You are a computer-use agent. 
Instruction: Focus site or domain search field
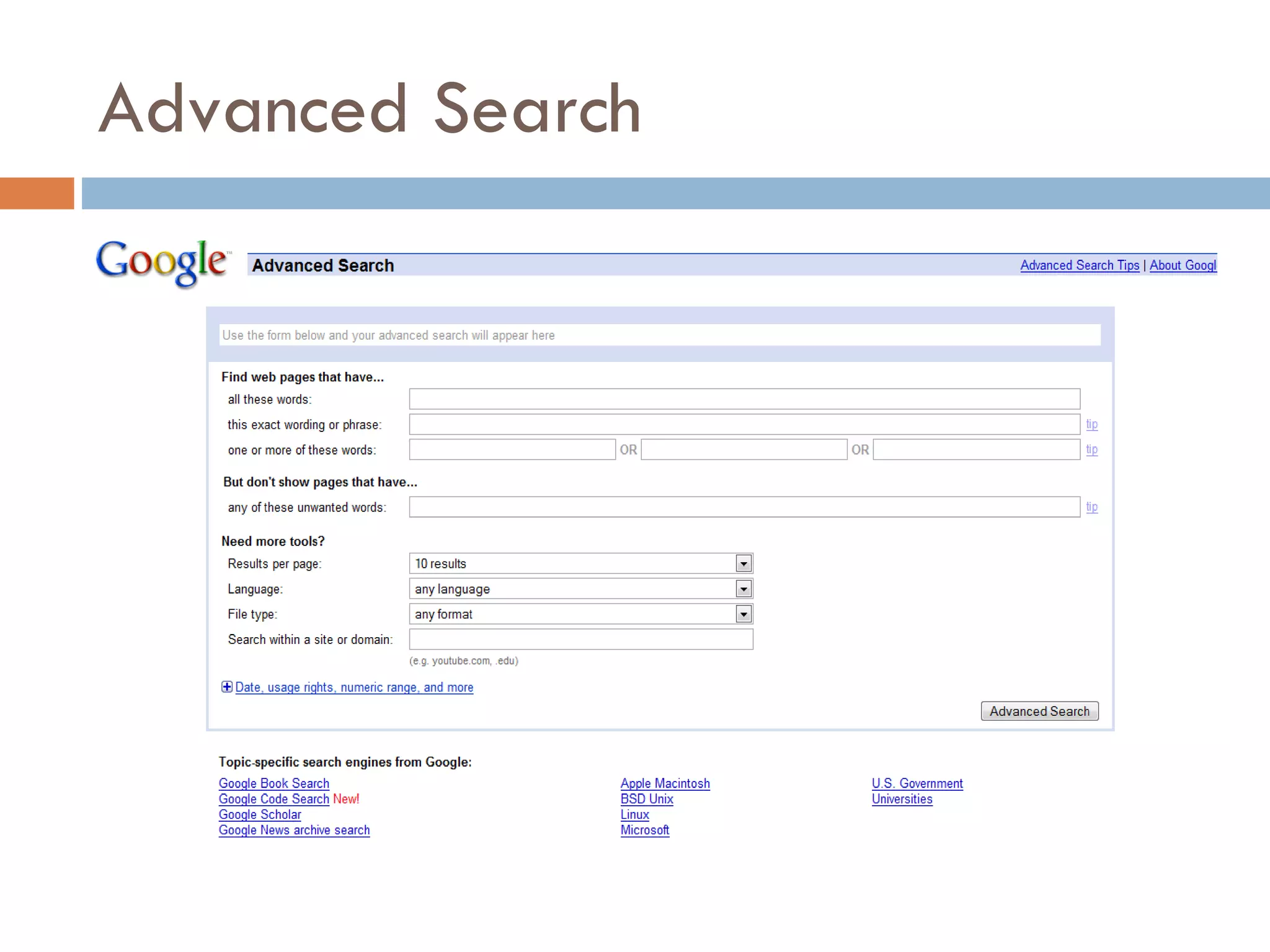[x=581, y=639]
